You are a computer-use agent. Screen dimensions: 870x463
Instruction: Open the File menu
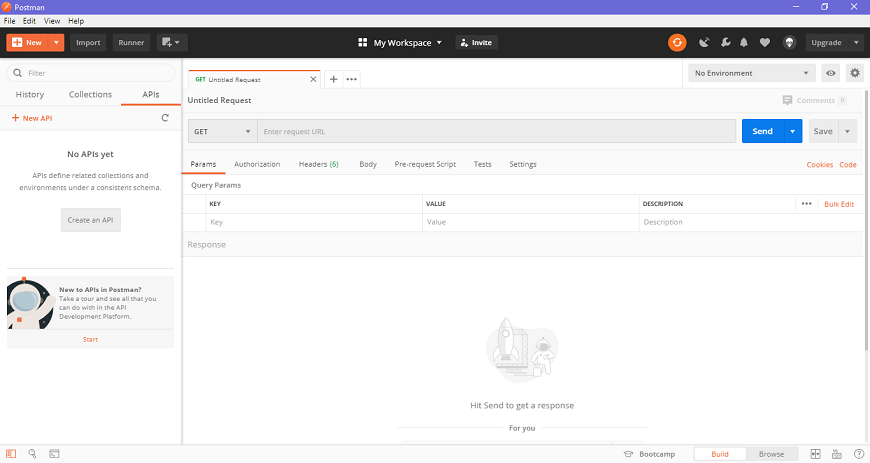pos(9,21)
